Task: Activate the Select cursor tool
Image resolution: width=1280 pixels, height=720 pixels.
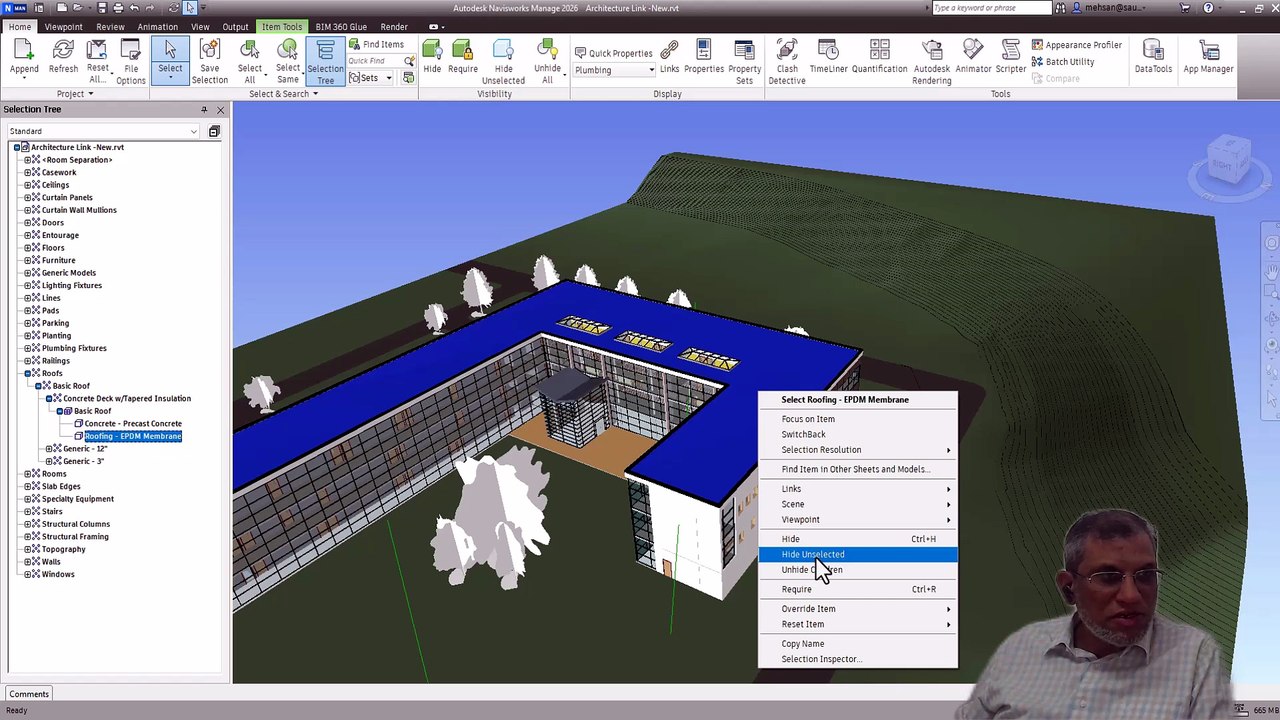Action: (x=170, y=59)
